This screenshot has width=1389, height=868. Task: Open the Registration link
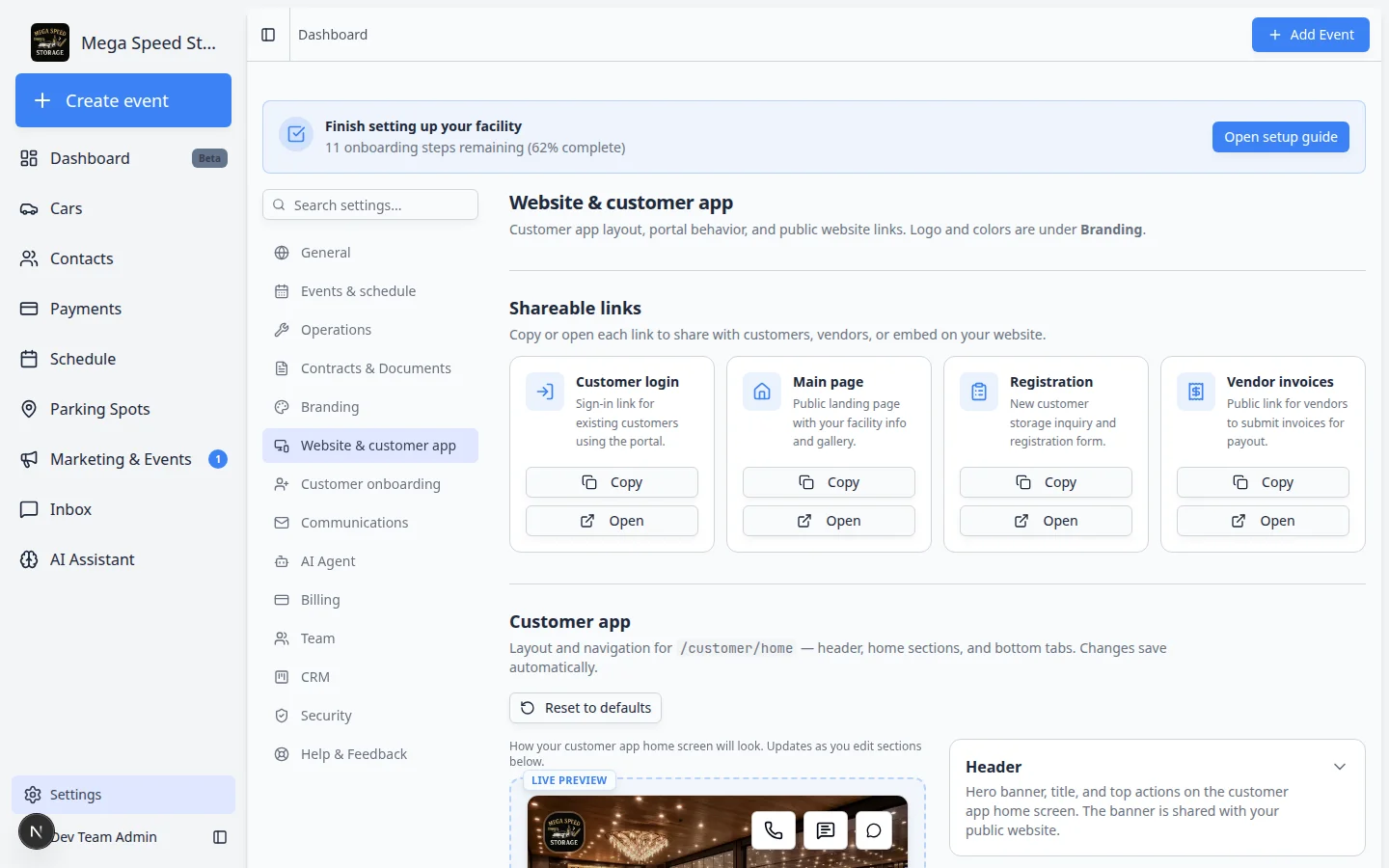click(x=1046, y=521)
